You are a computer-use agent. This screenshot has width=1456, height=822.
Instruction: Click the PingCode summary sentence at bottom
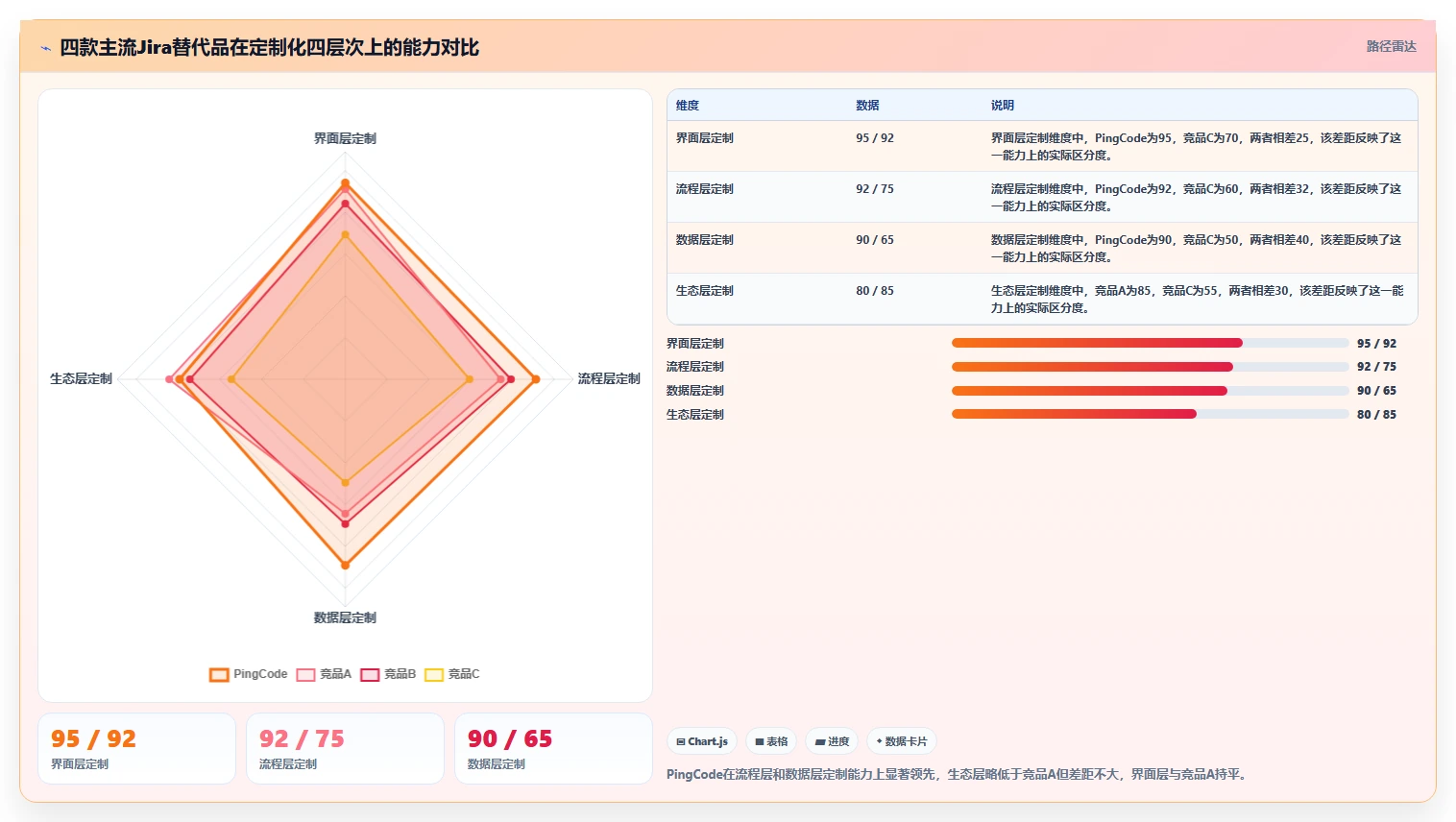(x=959, y=774)
